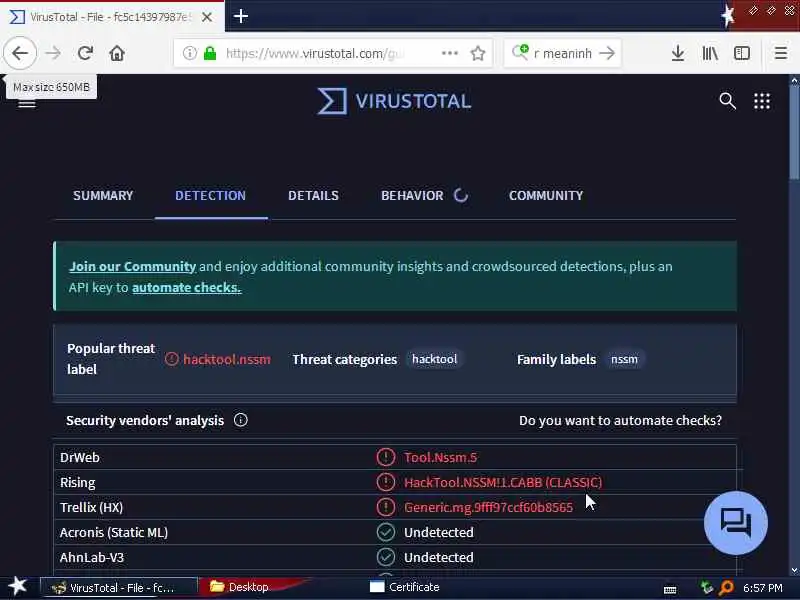This screenshot has height=600, width=800.
Task: Open the browser home page
Action: [x=117, y=53]
